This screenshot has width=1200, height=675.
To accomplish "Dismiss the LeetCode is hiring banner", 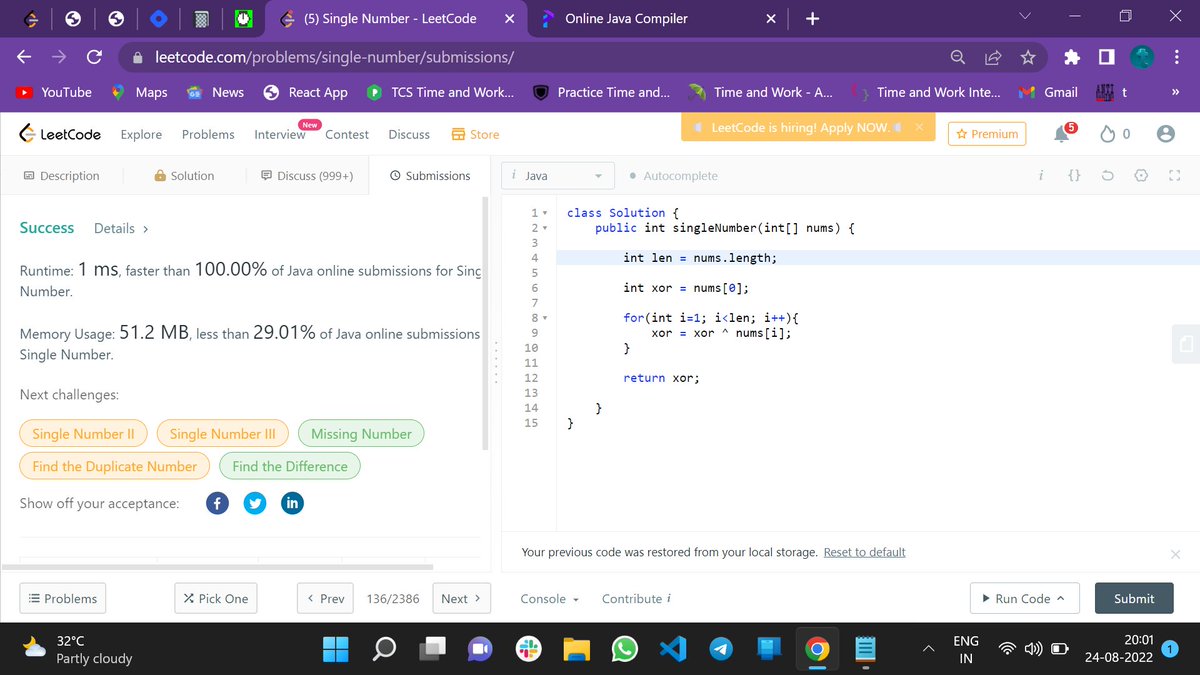I will point(919,128).
